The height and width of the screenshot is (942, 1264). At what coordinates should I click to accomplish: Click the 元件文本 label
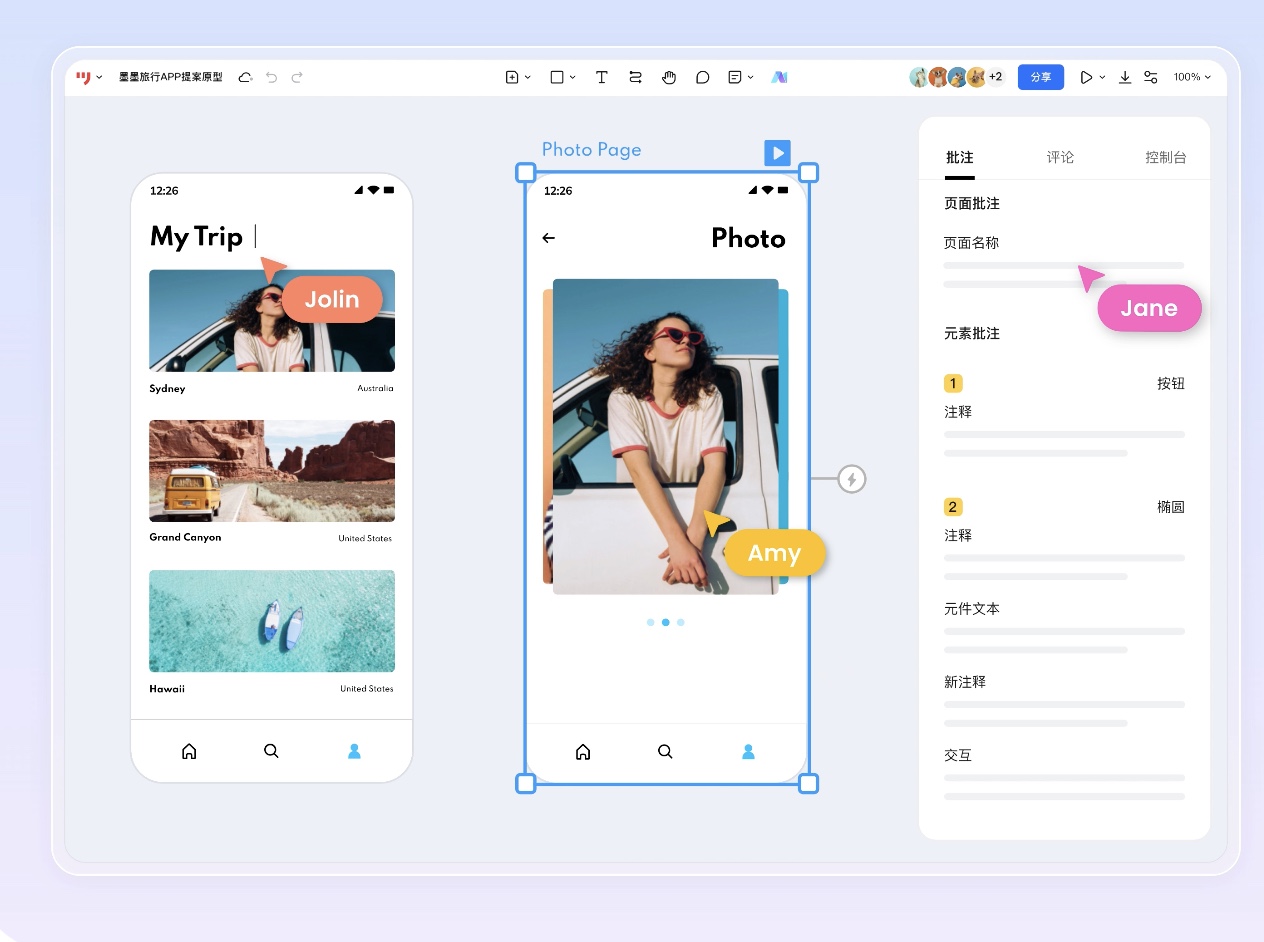[x=971, y=608]
